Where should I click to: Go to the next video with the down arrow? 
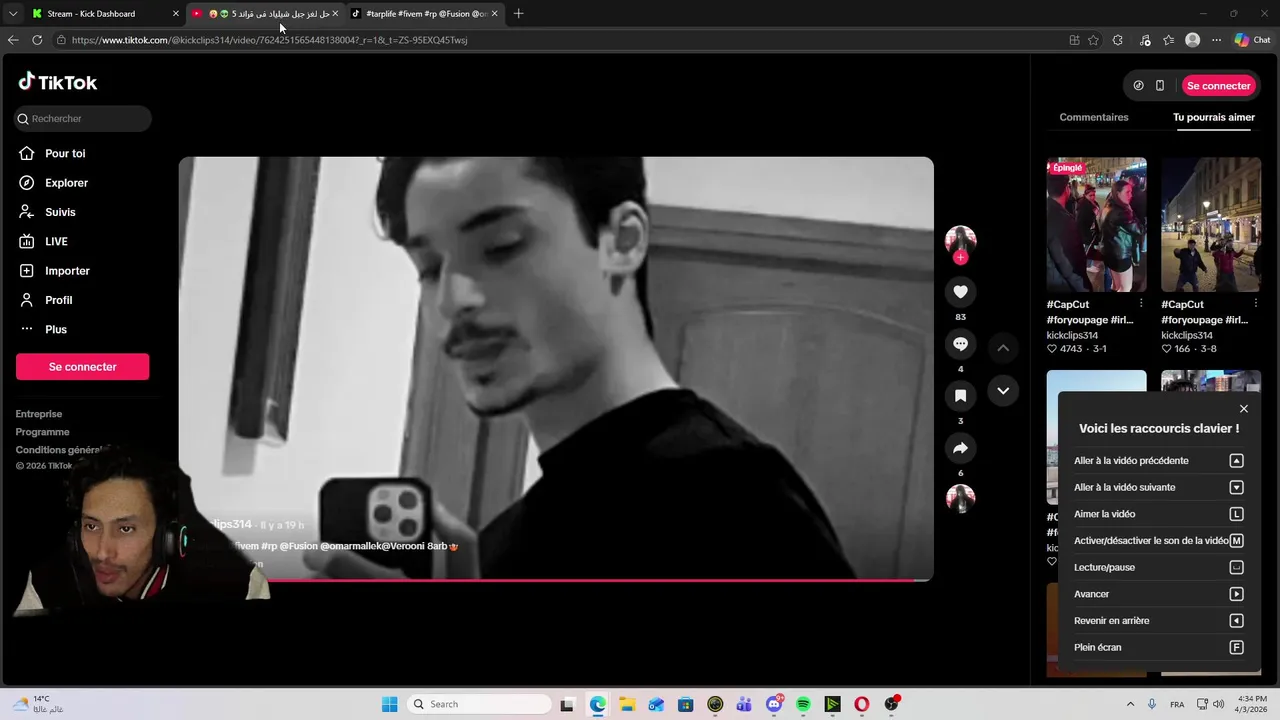click(x=1003, y=391)
